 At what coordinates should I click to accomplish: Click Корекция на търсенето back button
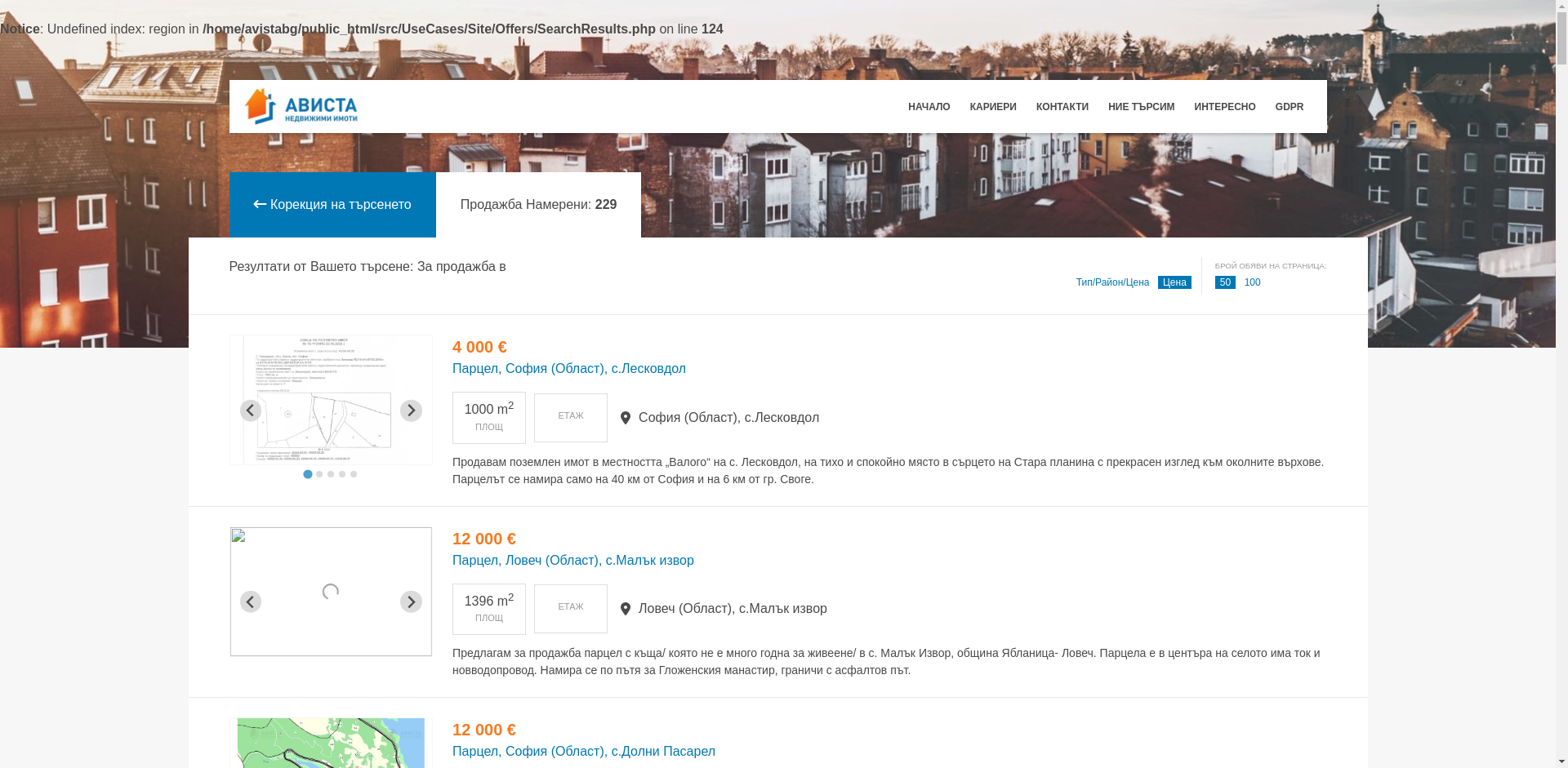(332, 205)
